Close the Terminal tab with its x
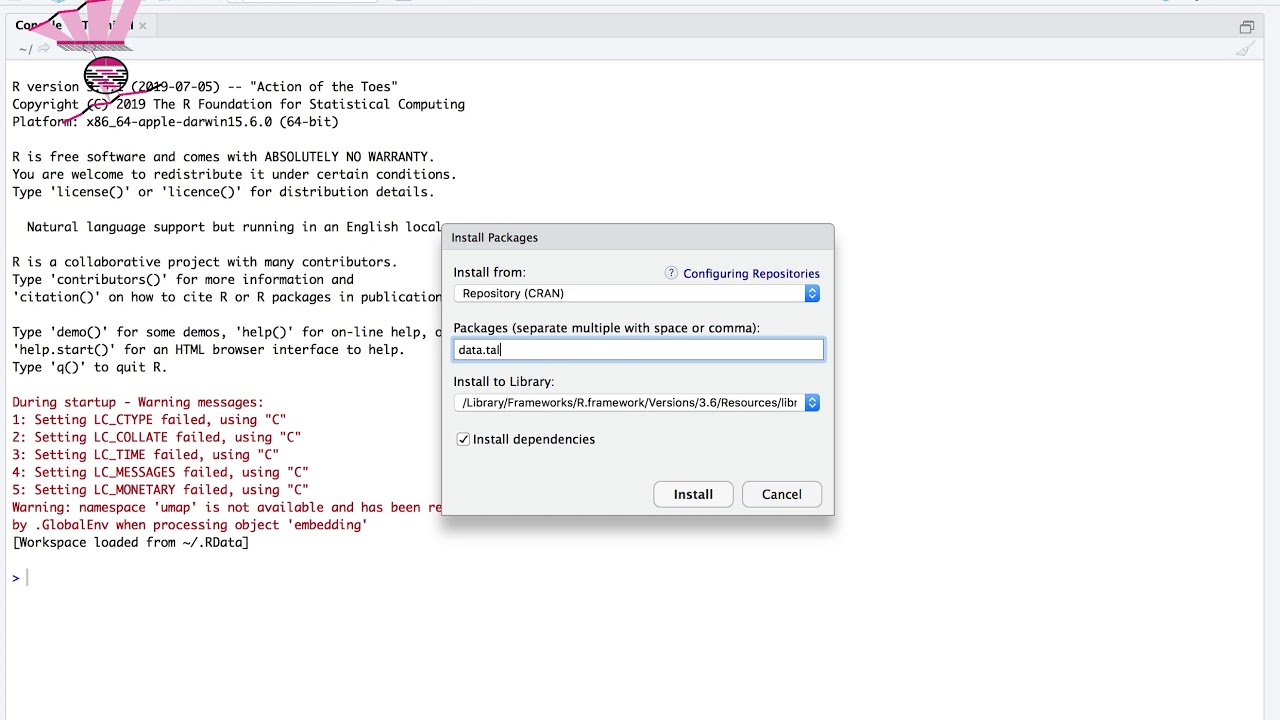 (143, 26)
